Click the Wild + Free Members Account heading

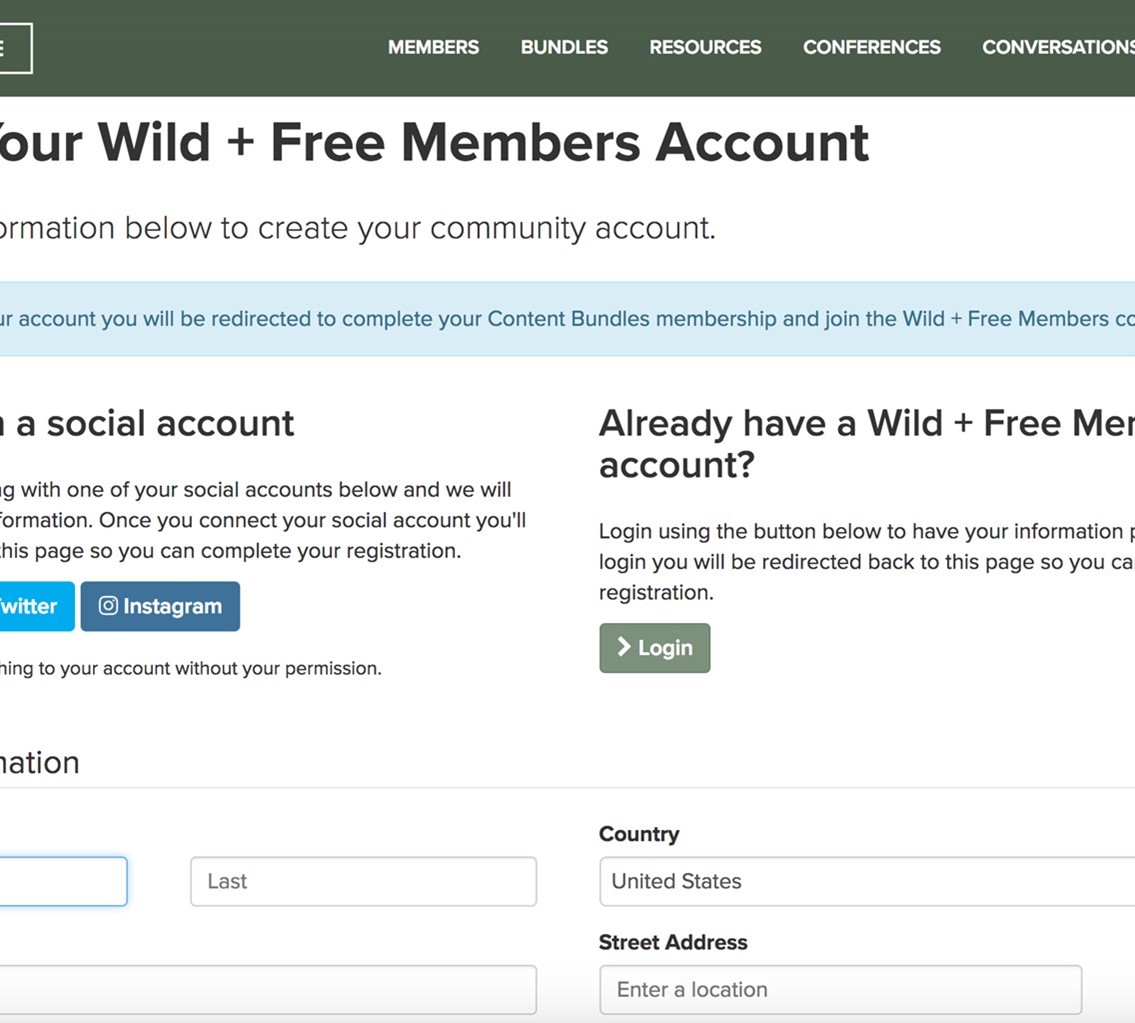tap(432, 143)
